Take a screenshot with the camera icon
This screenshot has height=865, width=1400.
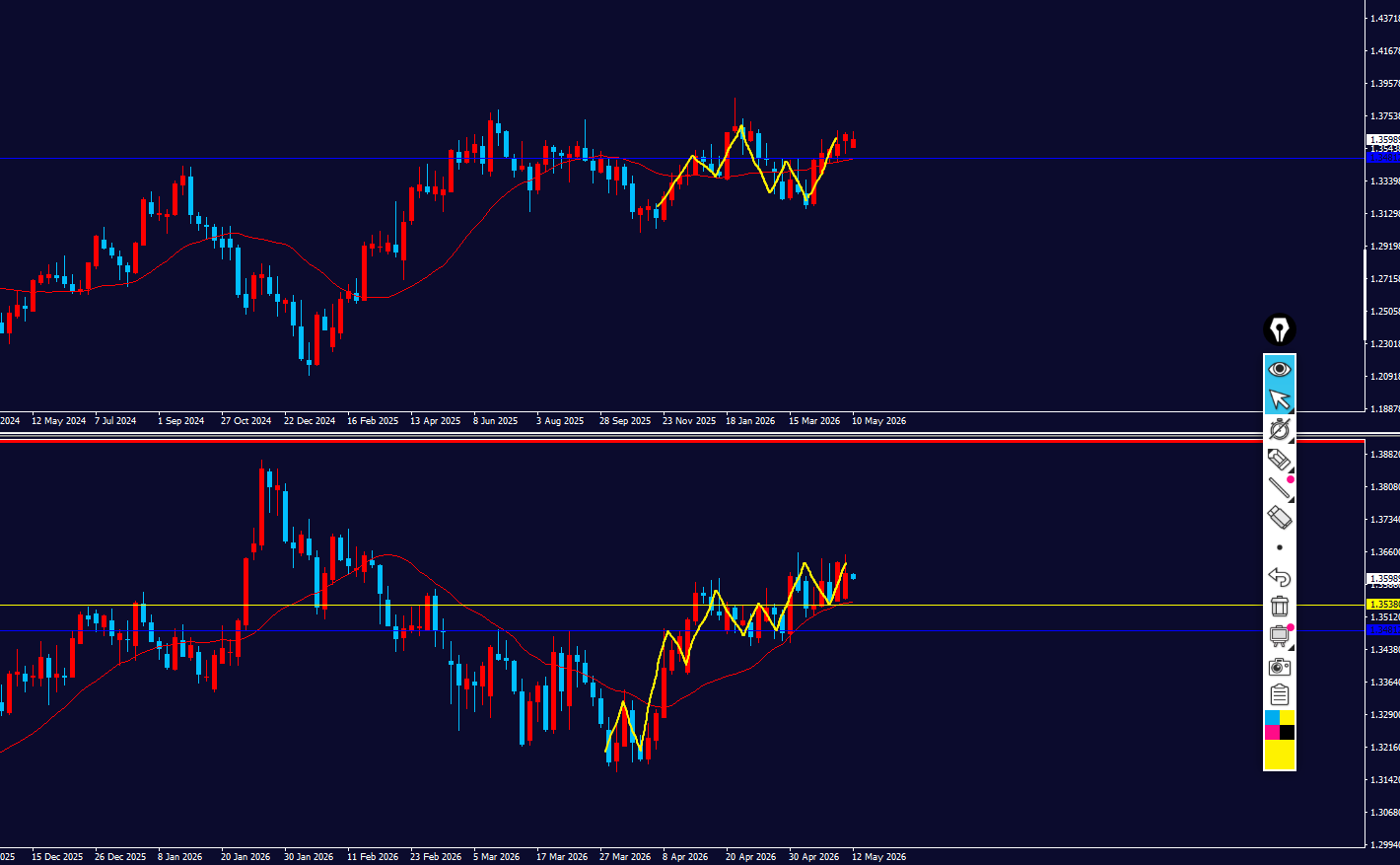[1280, 667]
